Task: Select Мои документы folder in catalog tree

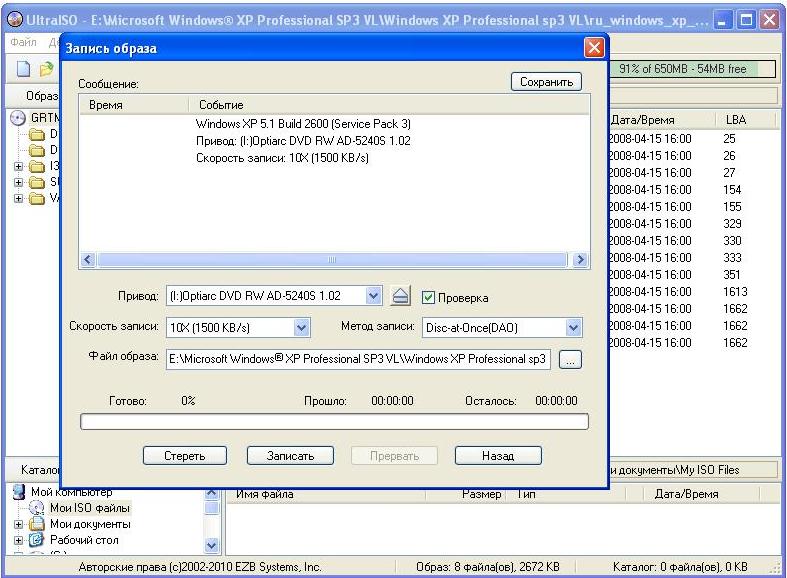Action: point(90,524)
